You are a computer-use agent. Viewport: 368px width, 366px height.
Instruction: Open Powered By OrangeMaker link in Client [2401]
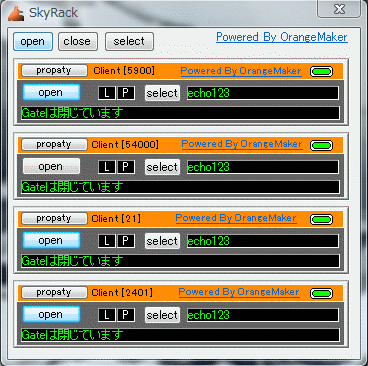(239, 292)
